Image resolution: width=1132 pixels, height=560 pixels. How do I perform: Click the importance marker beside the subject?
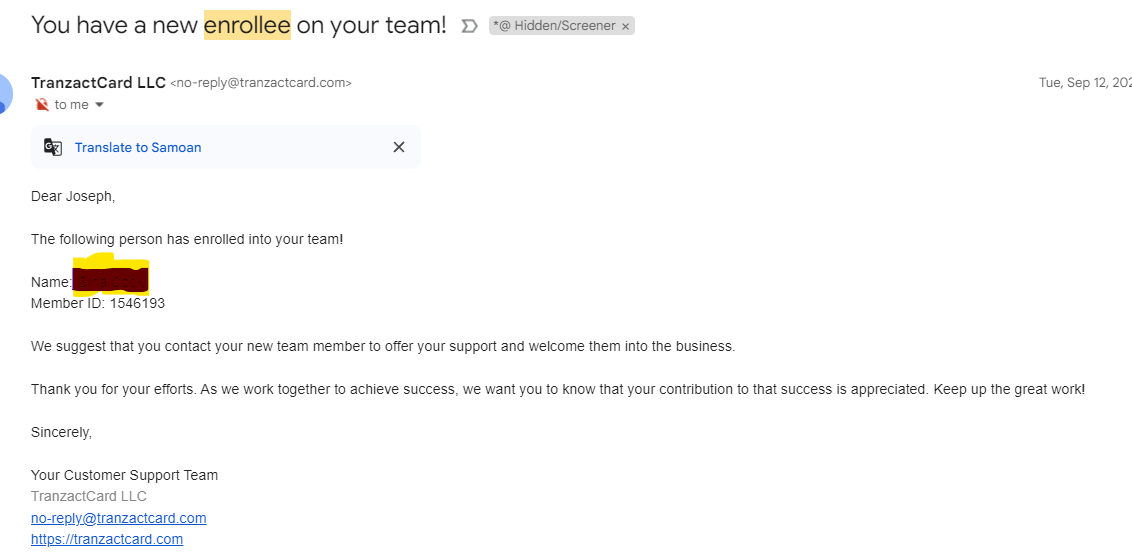(469, 27)
